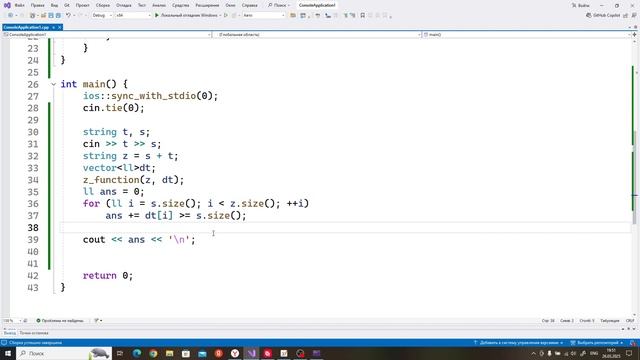
Task: Start Локальный отладчик Windows
Action: point(186,15)
